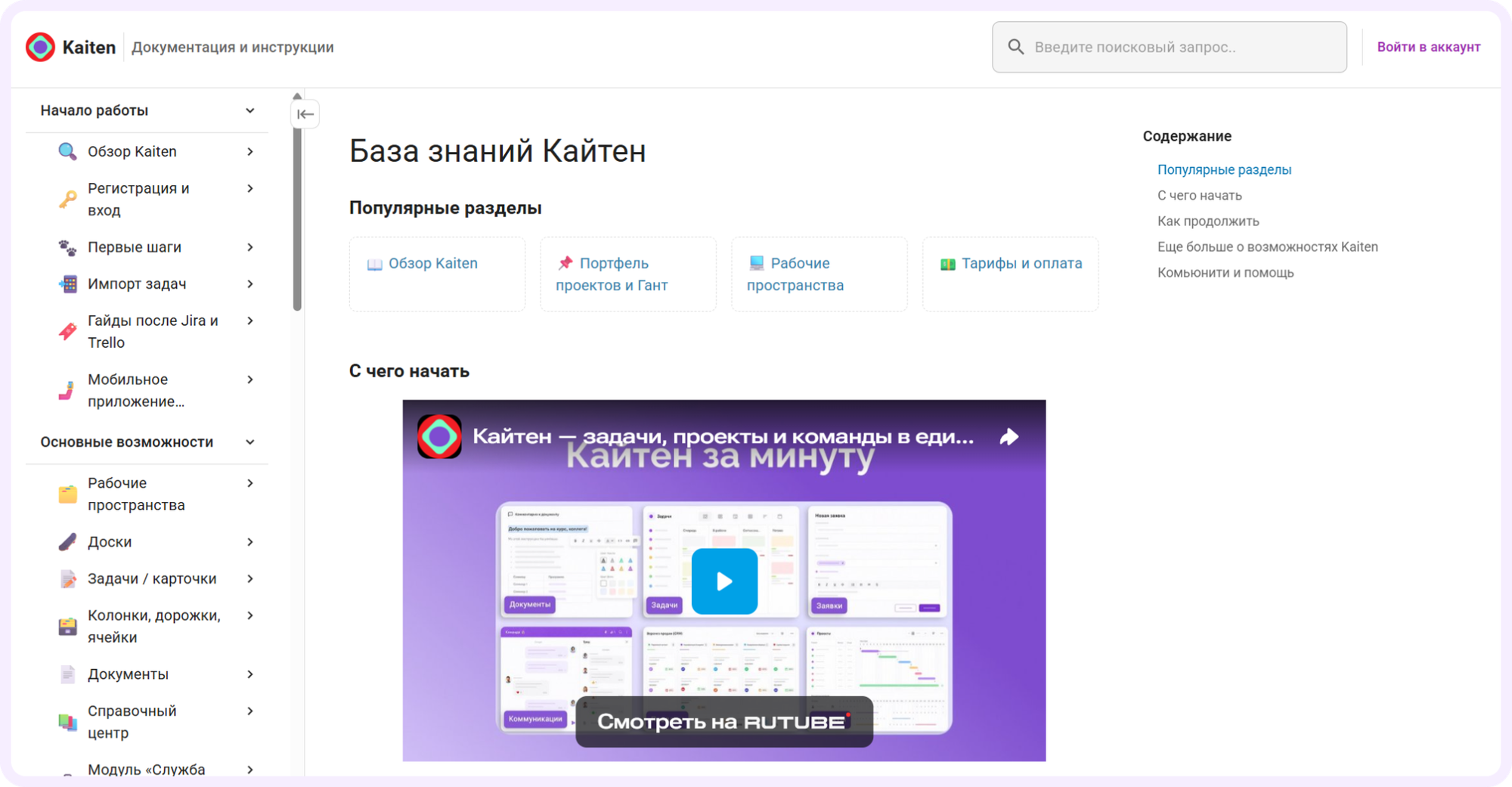
Task: Collapse sidebar with the arrow-bar icon
Action: [305, 114]
